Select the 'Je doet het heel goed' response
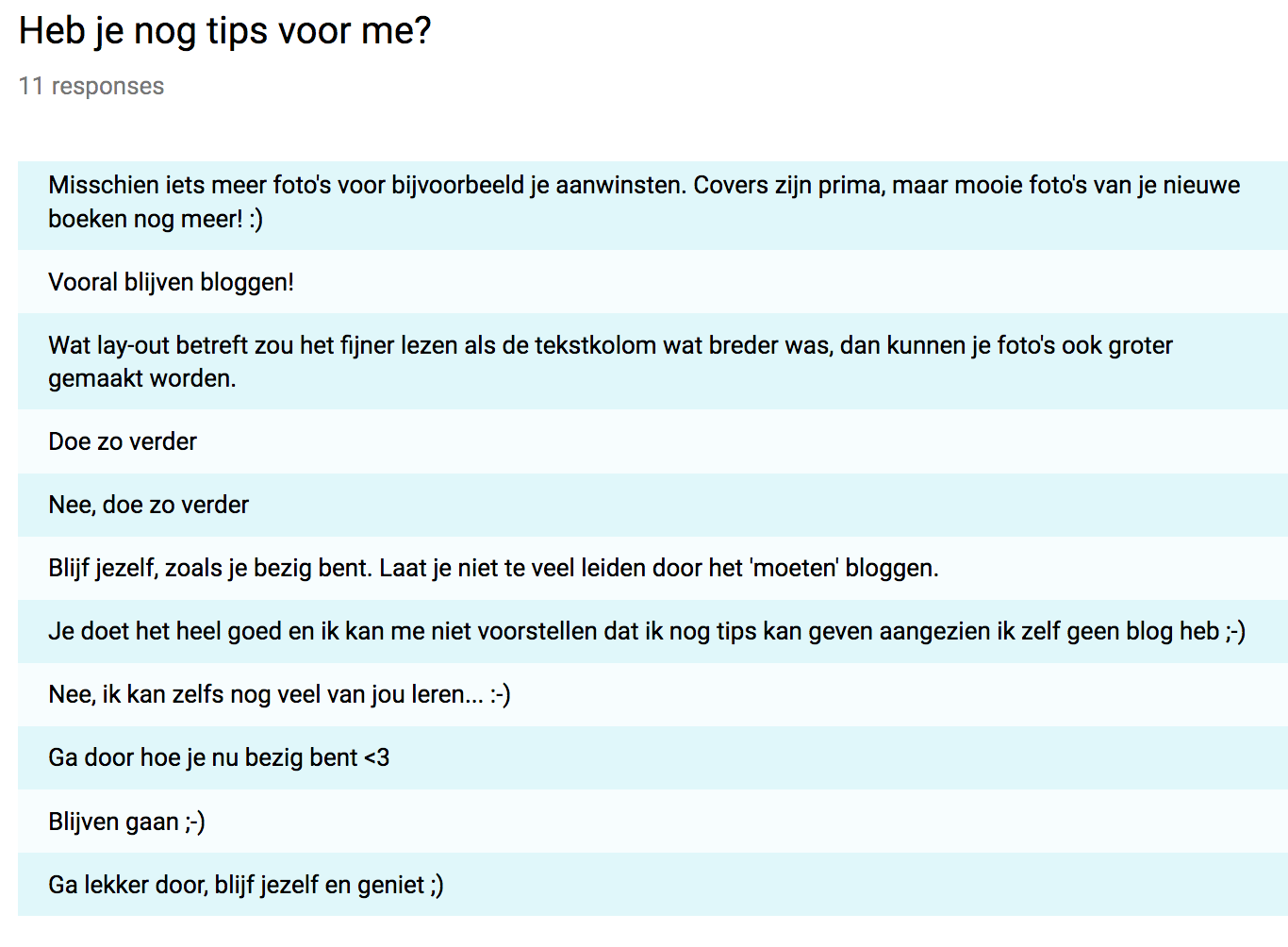1288x947 pixels. click(652, 631)
